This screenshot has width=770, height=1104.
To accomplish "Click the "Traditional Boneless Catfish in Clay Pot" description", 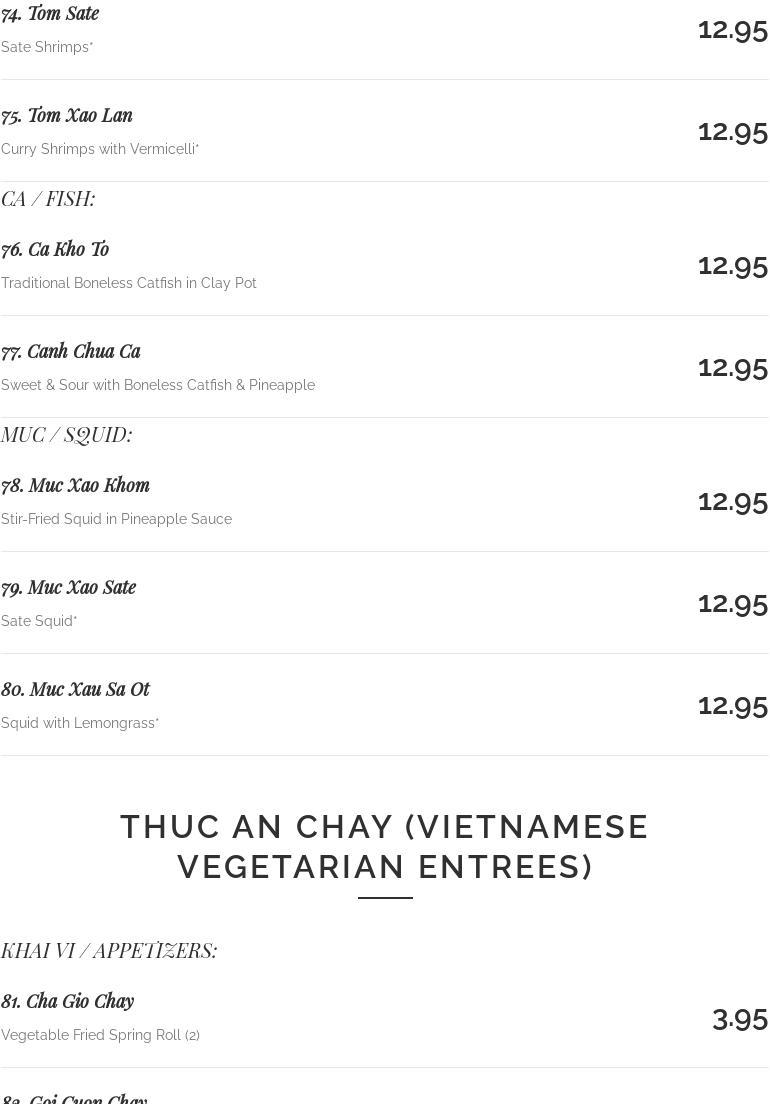I will [x=129, y=283].
